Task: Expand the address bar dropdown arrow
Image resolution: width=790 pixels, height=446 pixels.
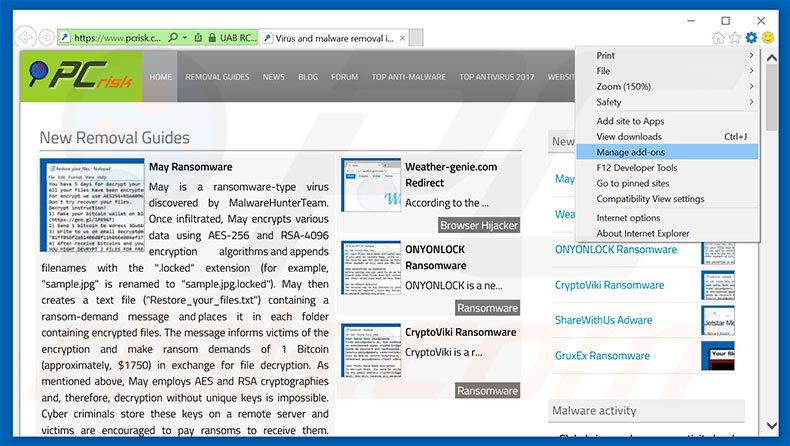Action: (x=185, y=38)
